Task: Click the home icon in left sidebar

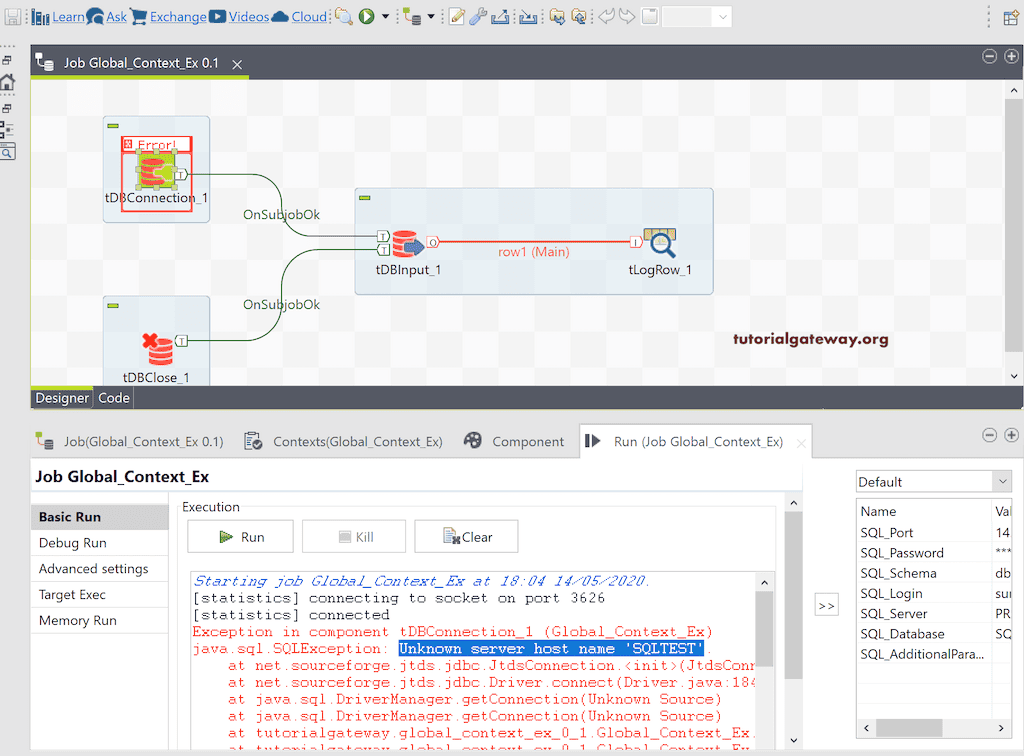Action: point(8,83)
